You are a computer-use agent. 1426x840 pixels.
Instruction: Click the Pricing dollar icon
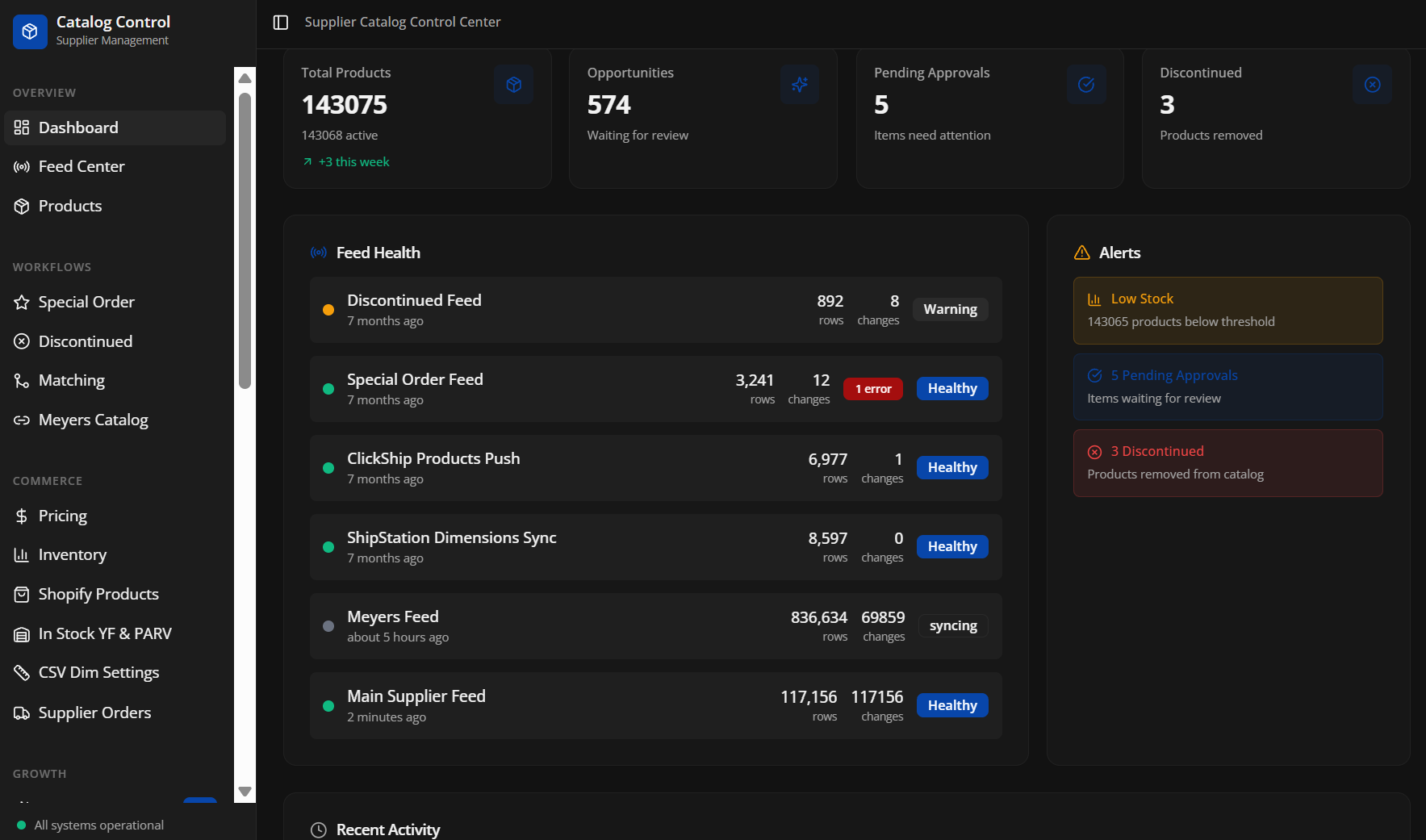point(22,516)
